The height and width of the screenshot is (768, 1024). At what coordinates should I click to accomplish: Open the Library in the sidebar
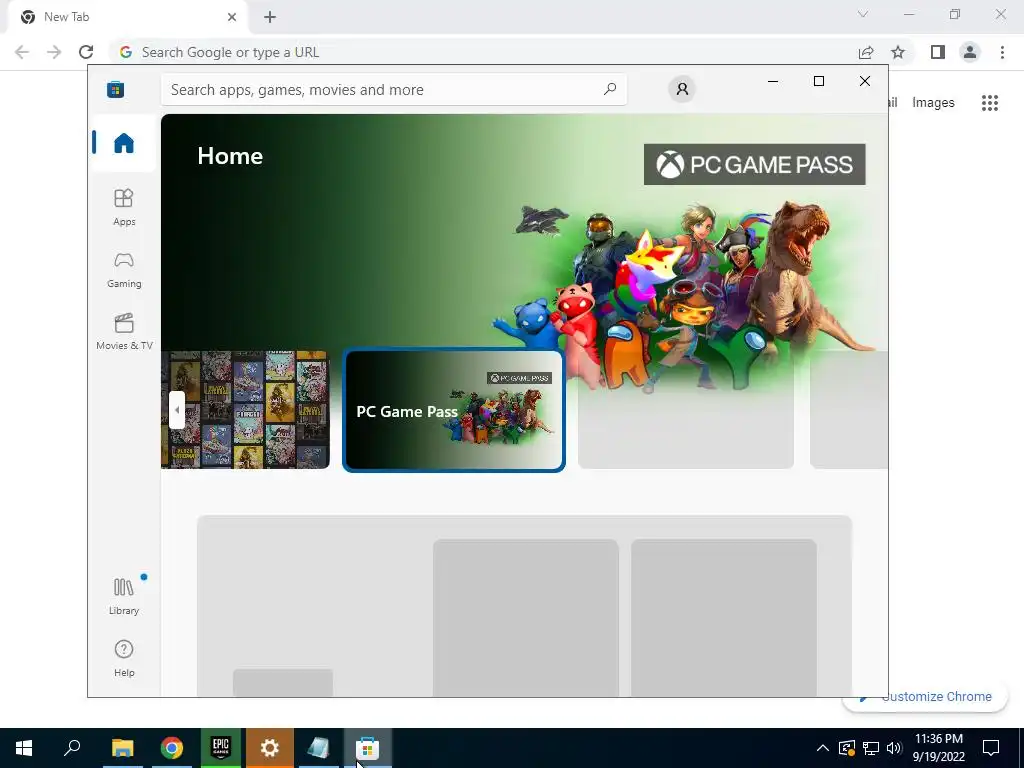[x=123, y=596]
